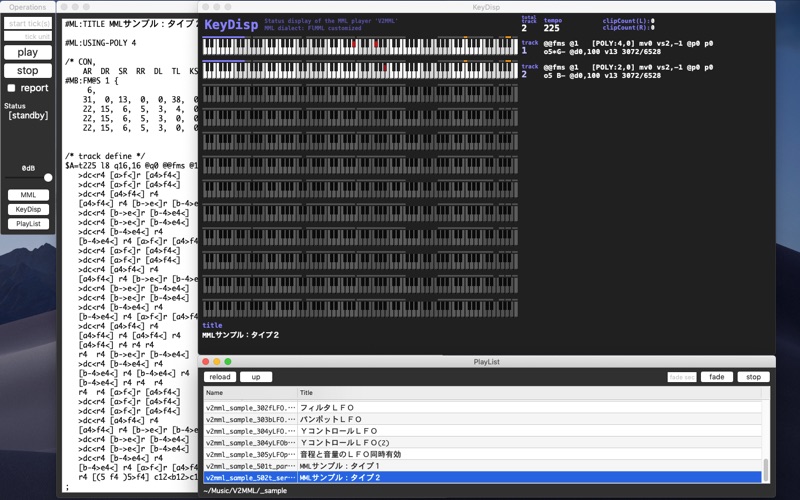Click reload in the PlayList window
Viewport: 800px width, 500px height.
tap(220, 377)
